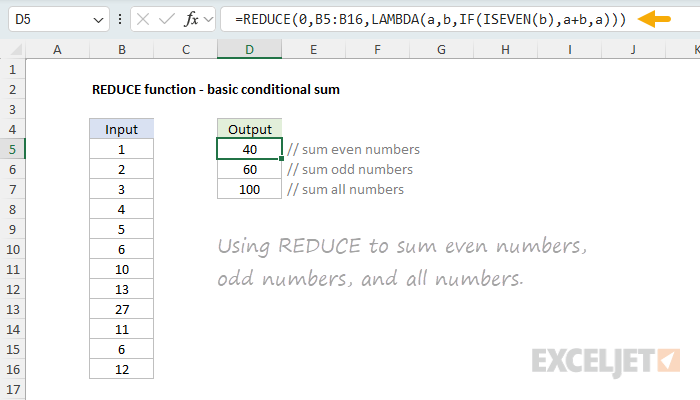The height and width of the screenshot is (400, 700).
Task: Expand the Name Box dropdown arrow
Action: (98, 20)
